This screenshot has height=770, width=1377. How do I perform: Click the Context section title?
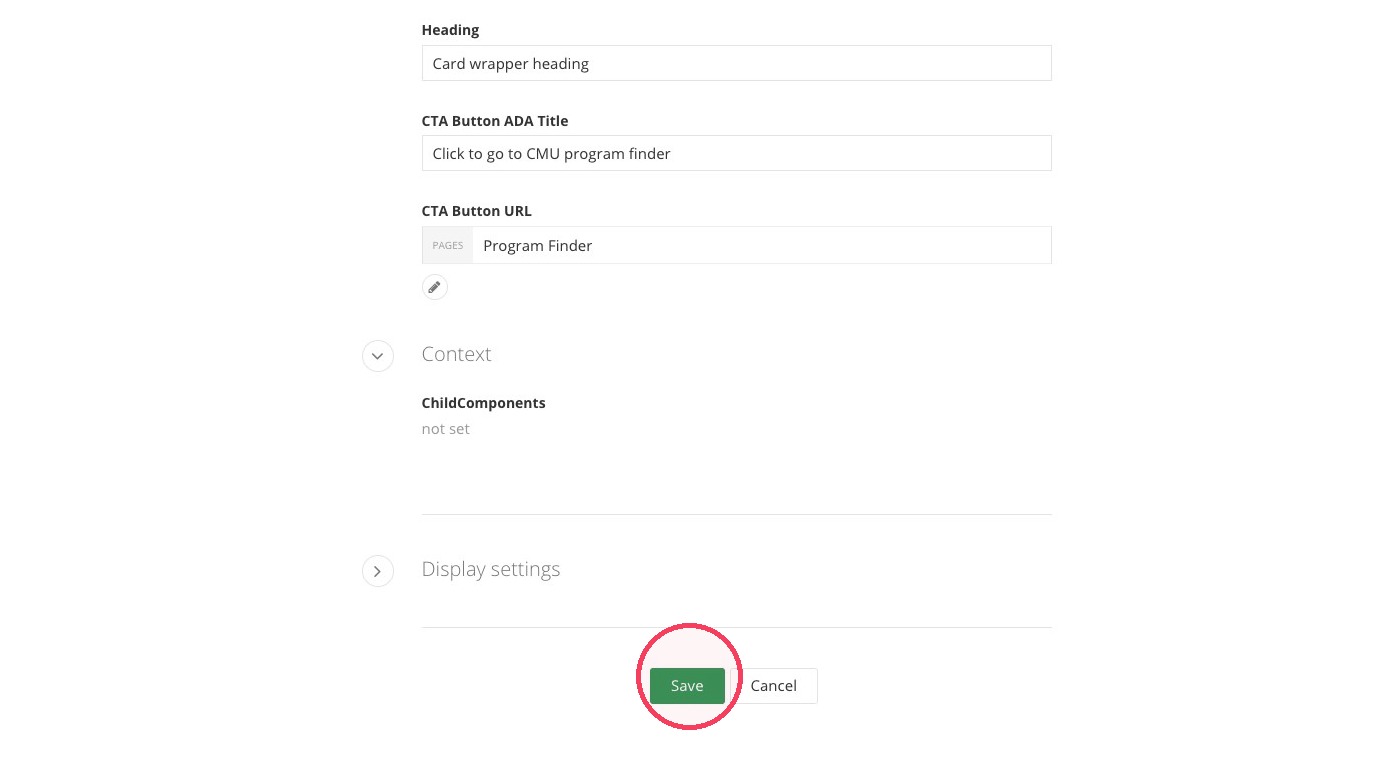(456, 354)
